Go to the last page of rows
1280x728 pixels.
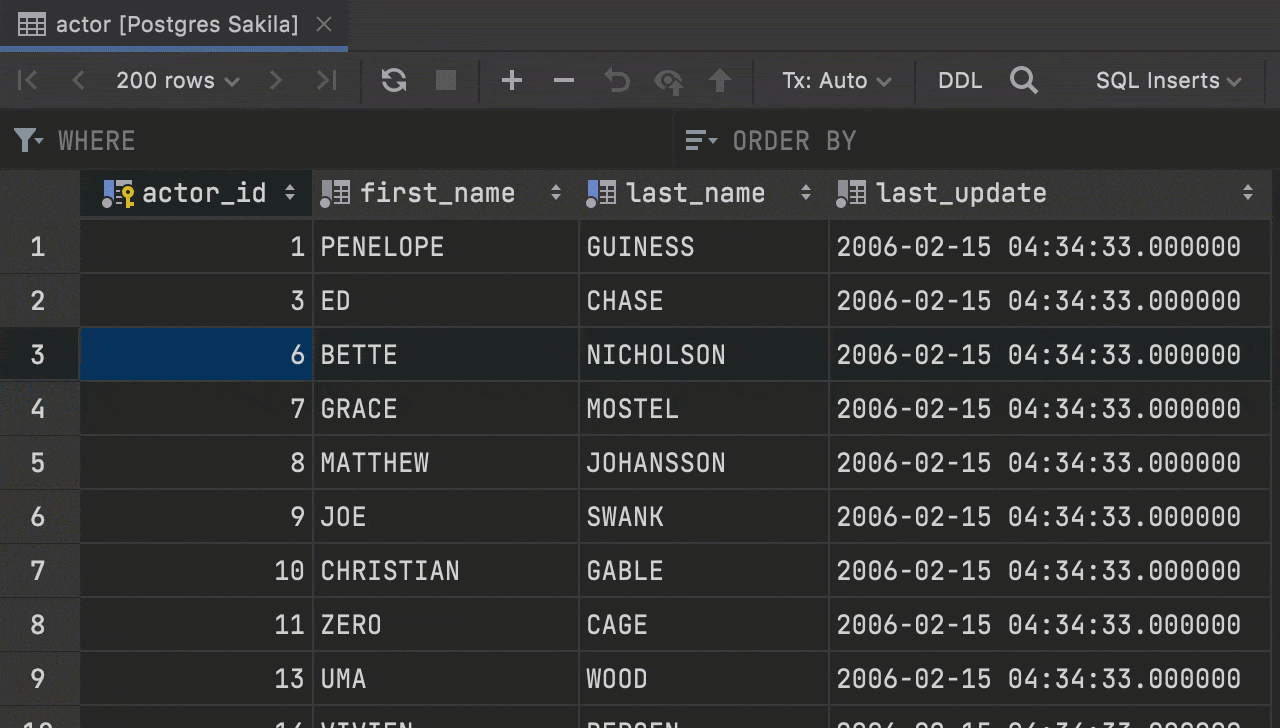(326, 81)
